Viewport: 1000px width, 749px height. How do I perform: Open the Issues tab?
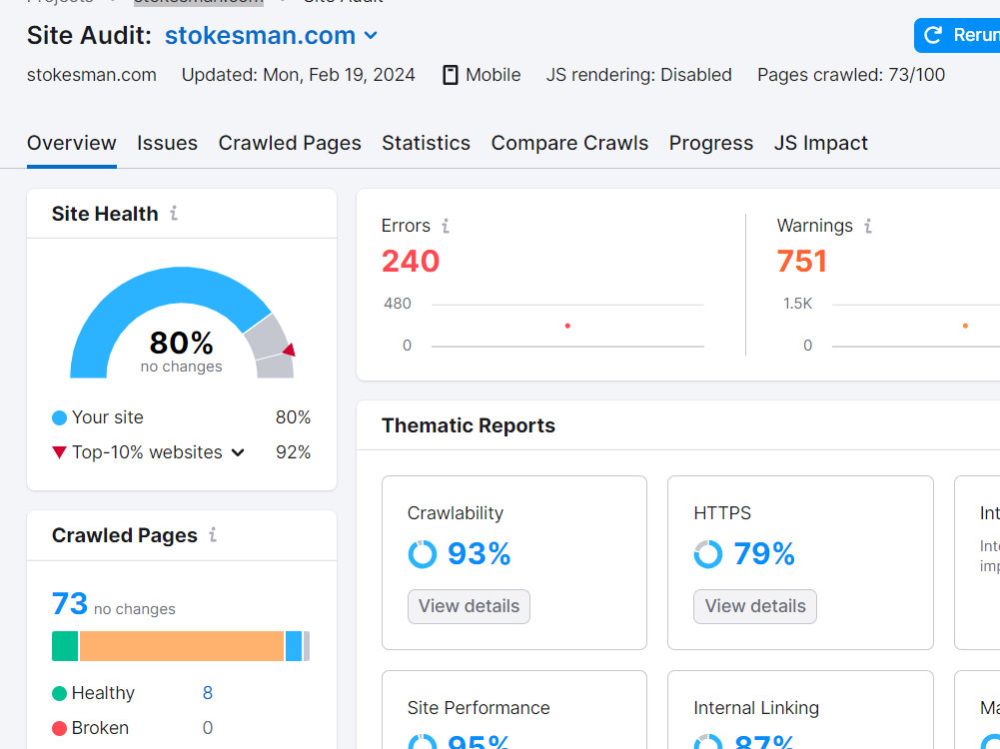coord(167,143)
